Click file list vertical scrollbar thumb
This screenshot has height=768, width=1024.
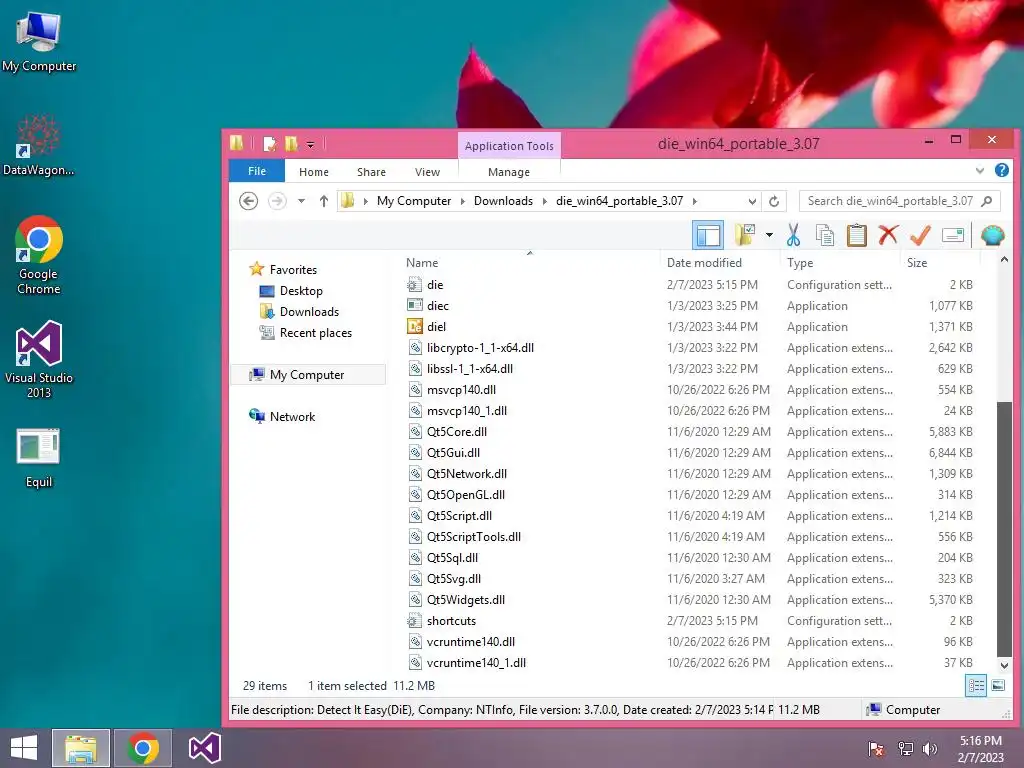[x=1004, y=529]
